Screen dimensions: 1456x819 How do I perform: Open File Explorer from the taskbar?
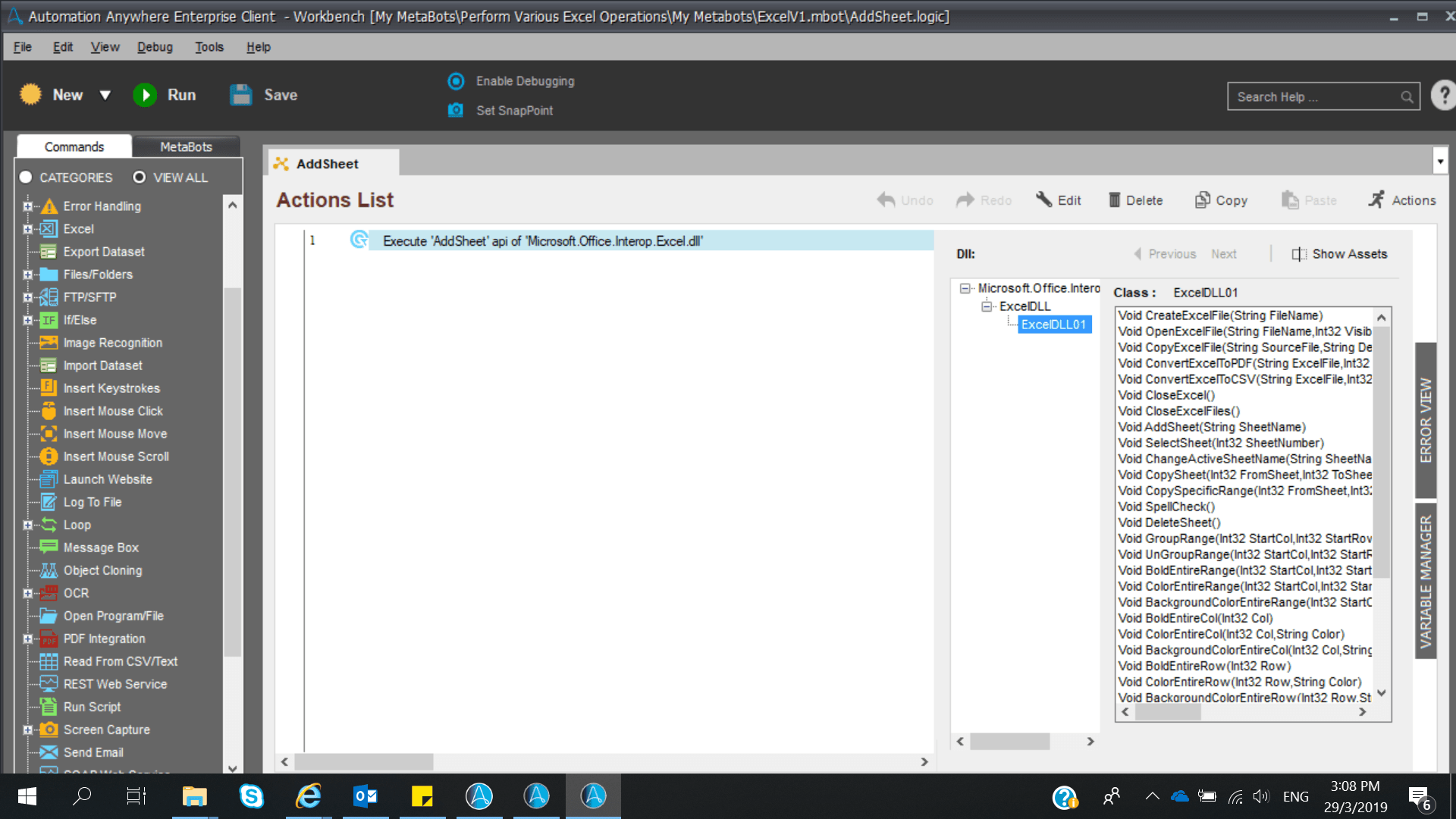[194, 796]
